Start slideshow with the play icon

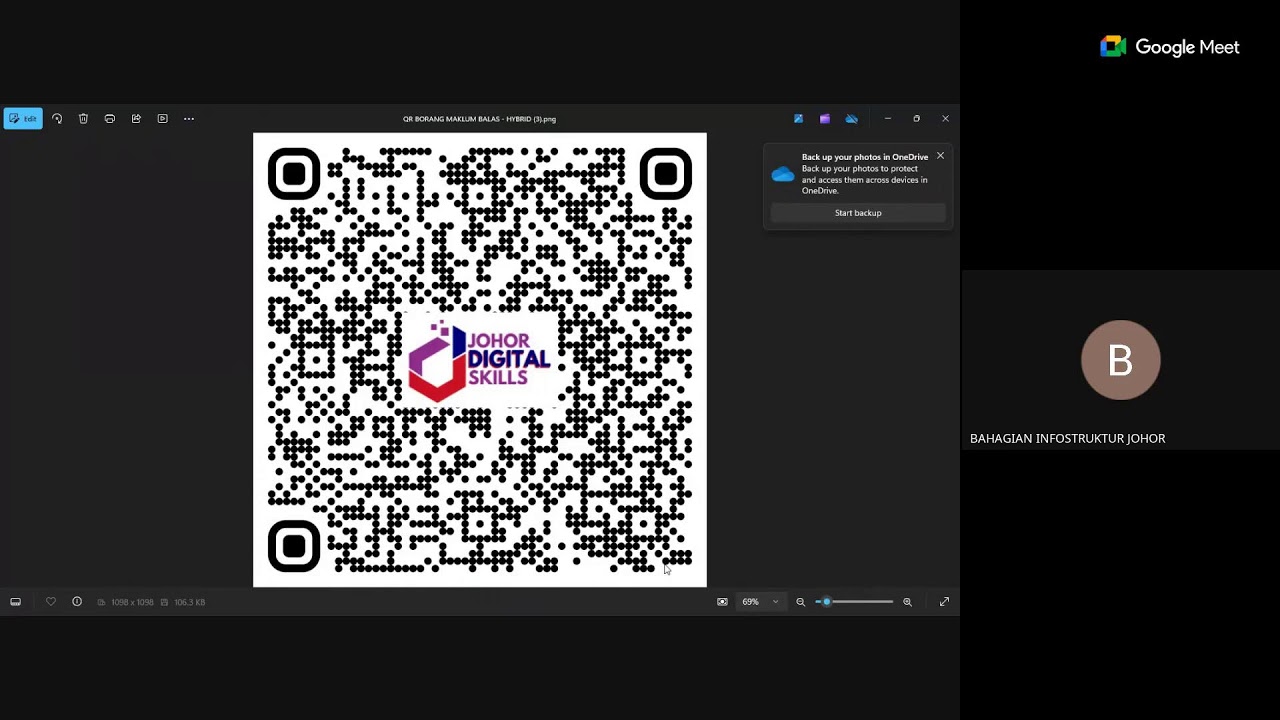click(x=162, y=119)
